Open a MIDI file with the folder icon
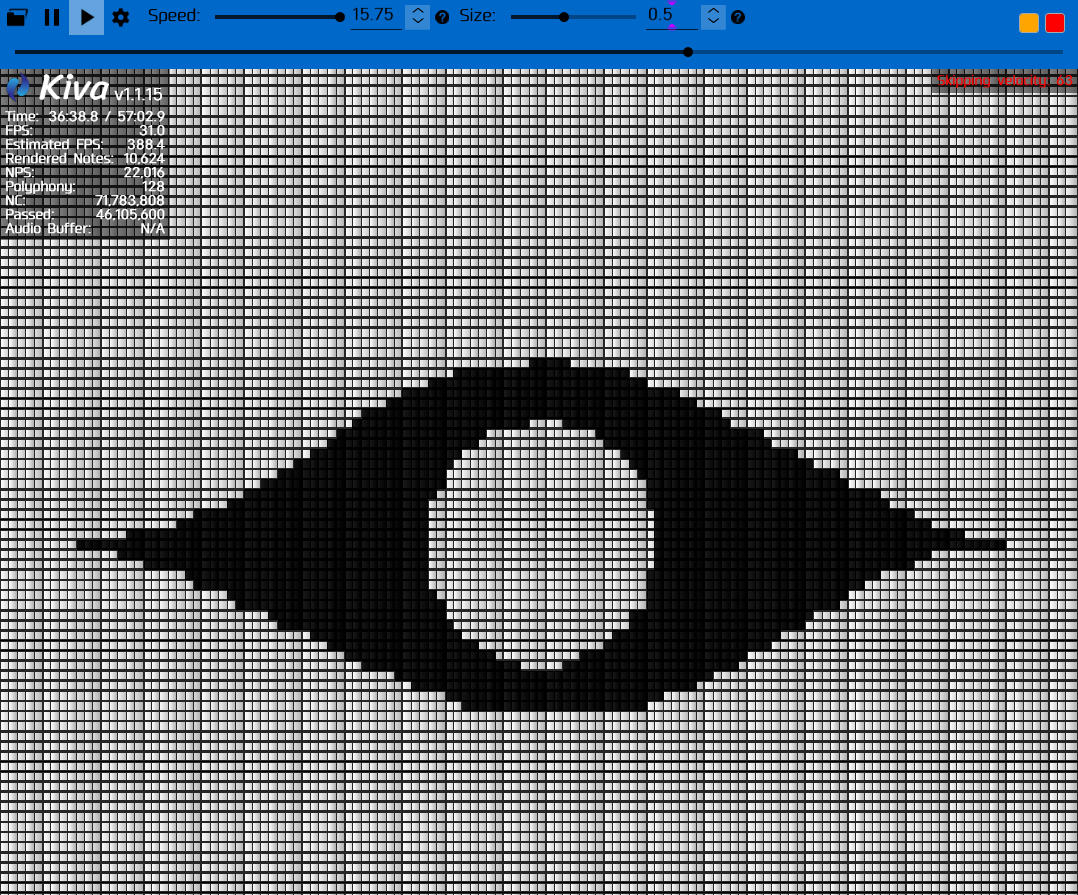The height and width of the screenshot is (895, 1078). point(17,17)
